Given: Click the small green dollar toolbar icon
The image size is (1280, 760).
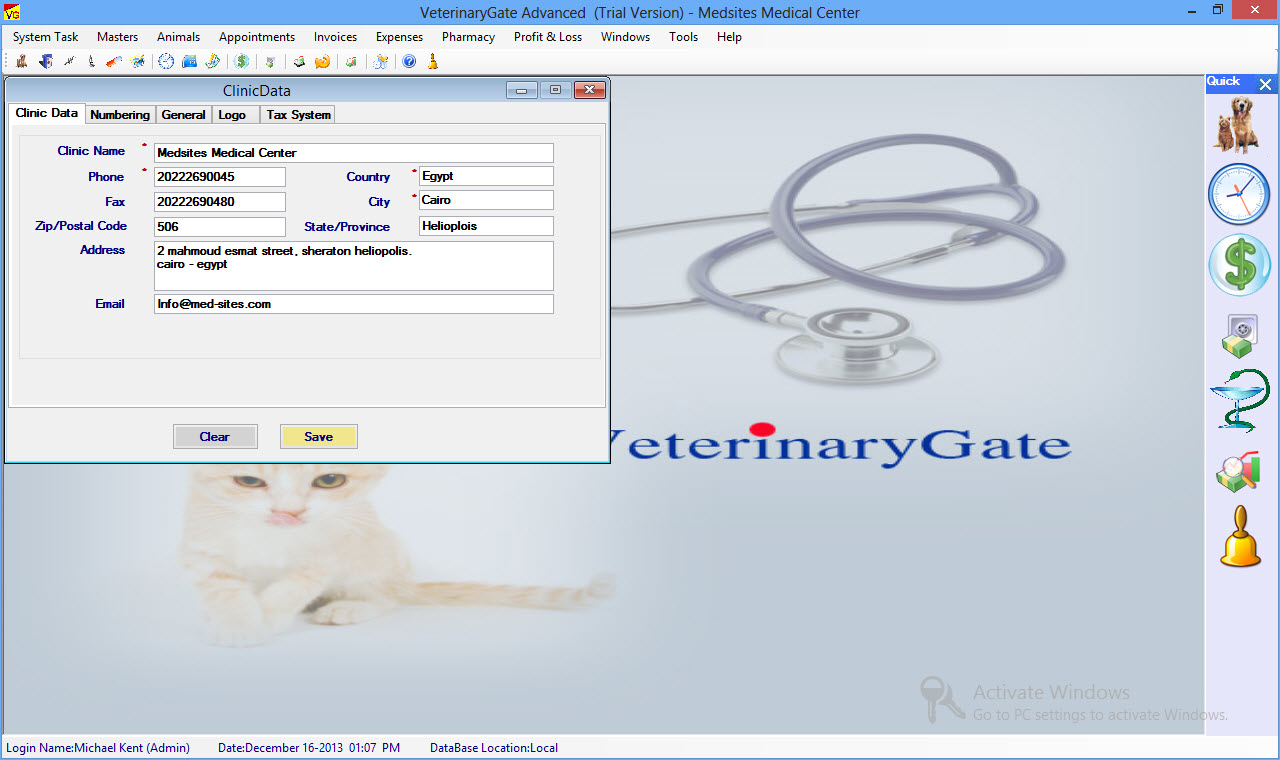Looking at the screenshot, I should (x=242, y=62).
